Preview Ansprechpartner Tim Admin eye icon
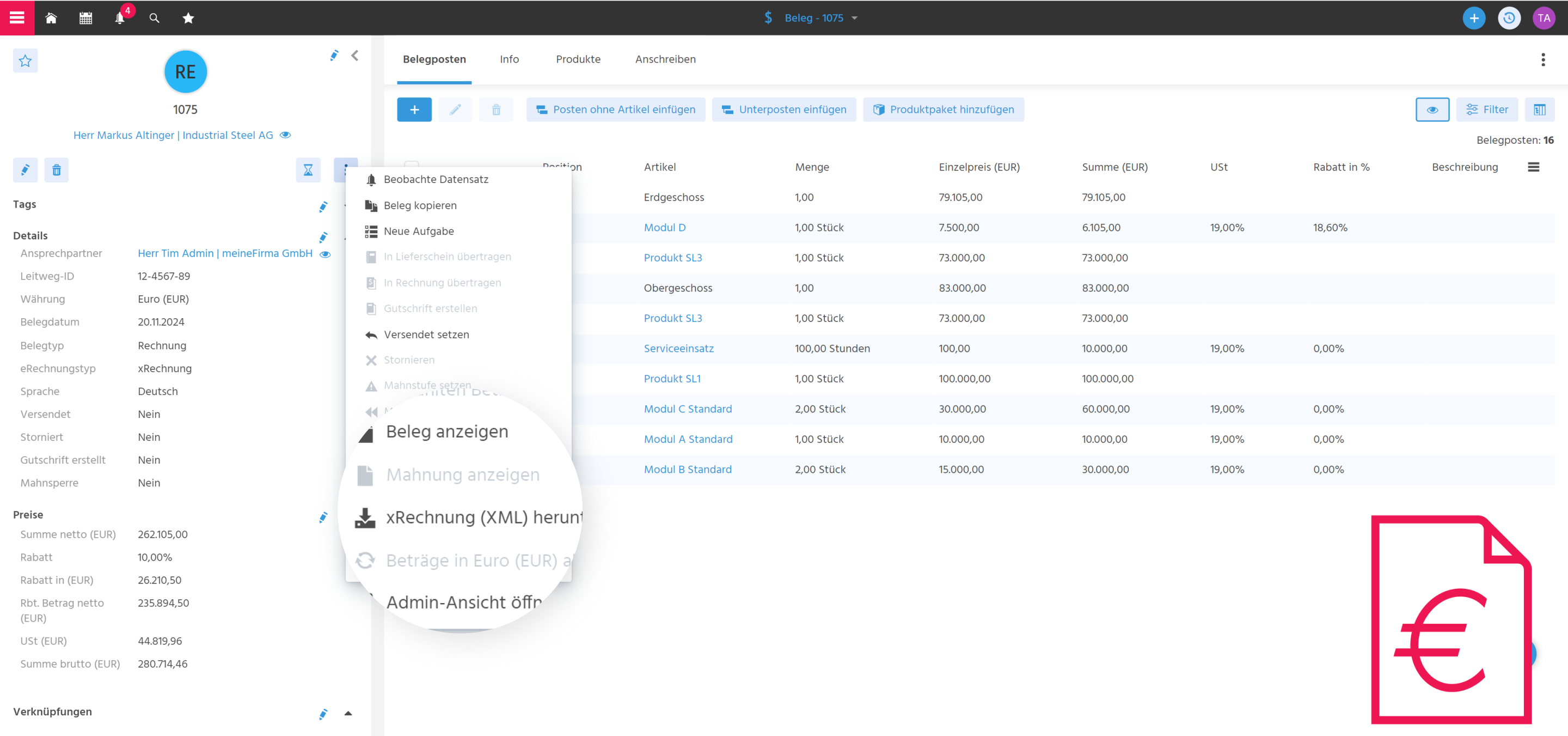Screen dimensions: 1568x736 (325, 254)
